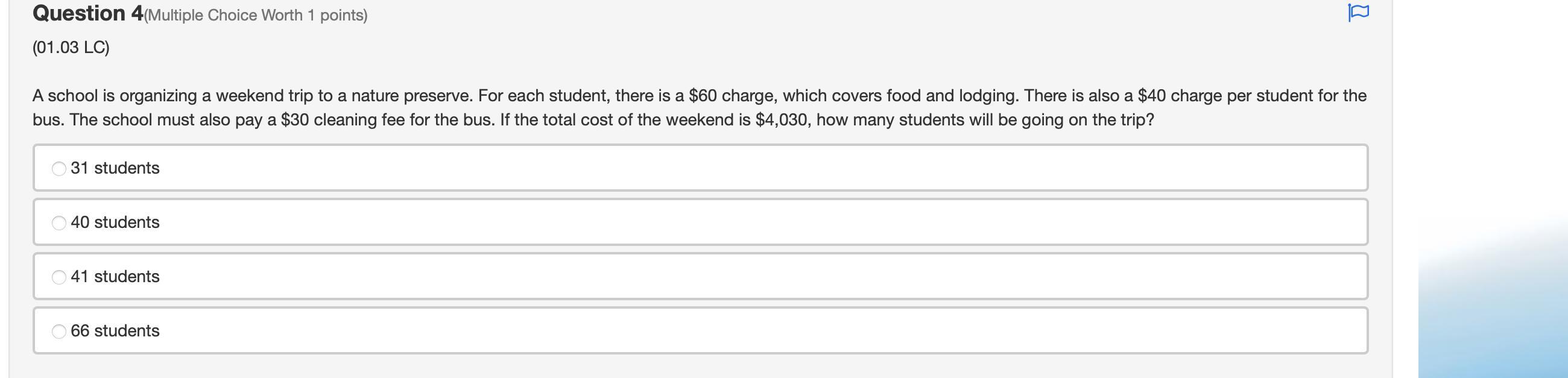The height and width of the screenshot is (378, 1568).
Task: Click empty space inside the 40 students box
Action: (730, 222)
